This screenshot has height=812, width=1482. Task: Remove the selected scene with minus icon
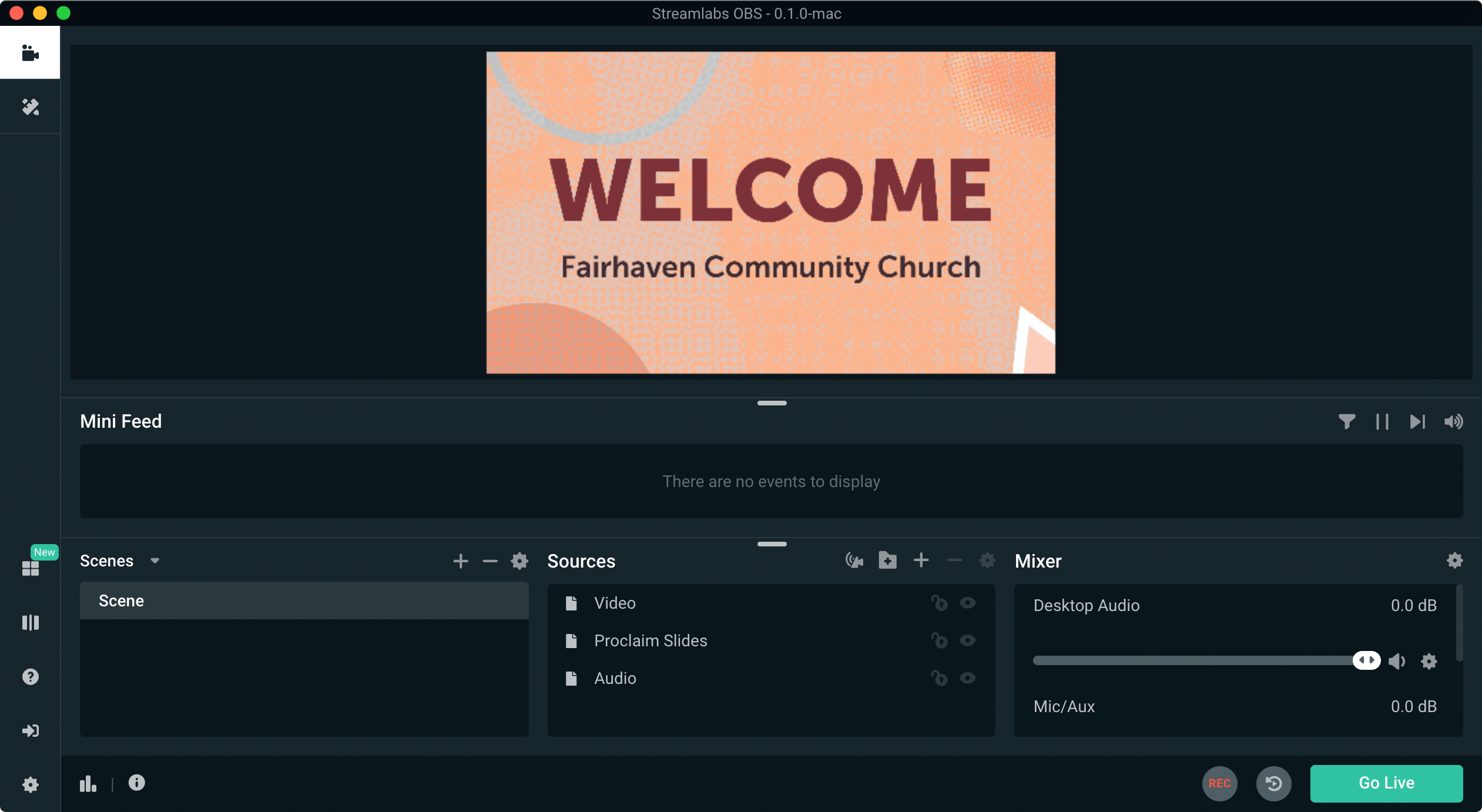click(490, 561)
